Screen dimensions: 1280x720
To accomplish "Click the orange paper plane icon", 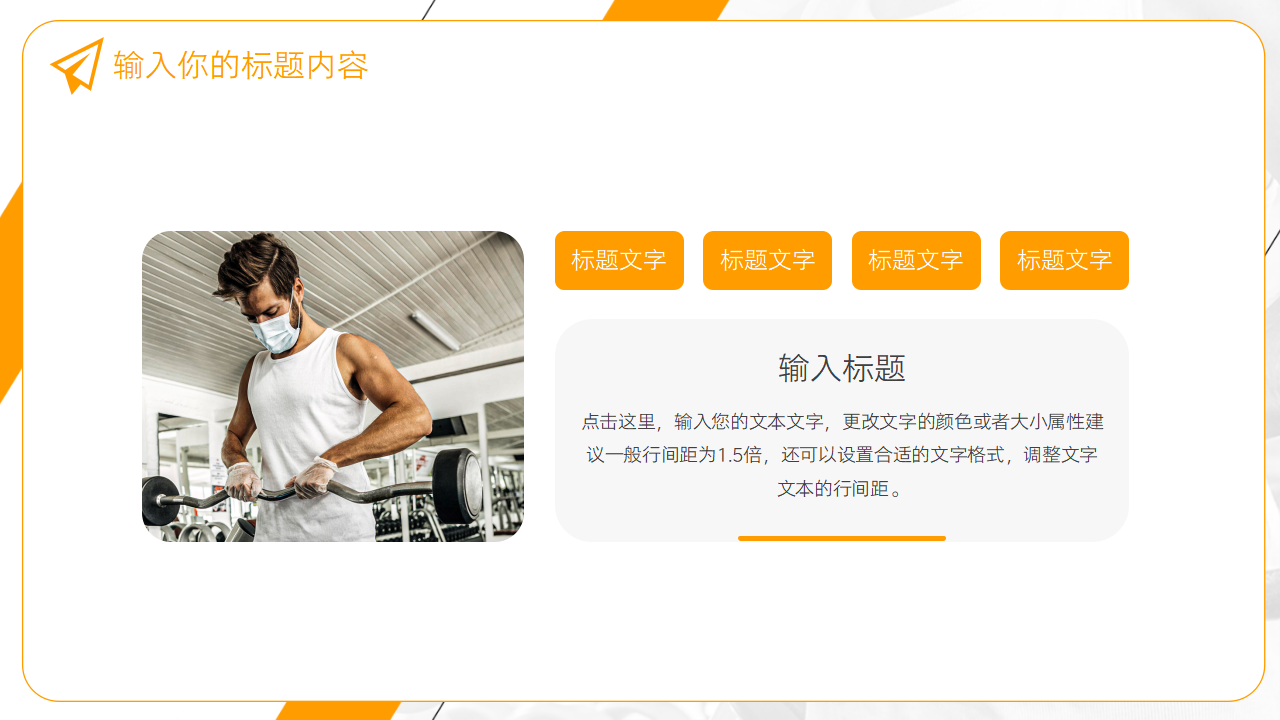I will [77, 66].
